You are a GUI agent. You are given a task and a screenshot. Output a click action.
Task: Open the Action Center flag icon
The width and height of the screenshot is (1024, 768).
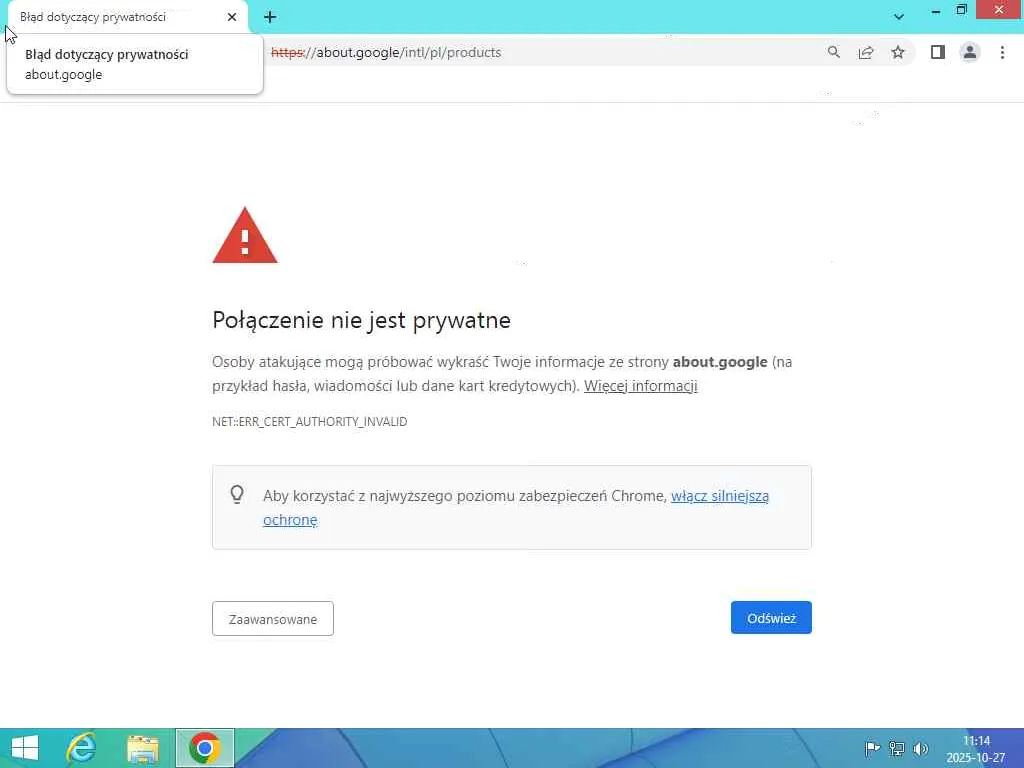click(872, 748)
